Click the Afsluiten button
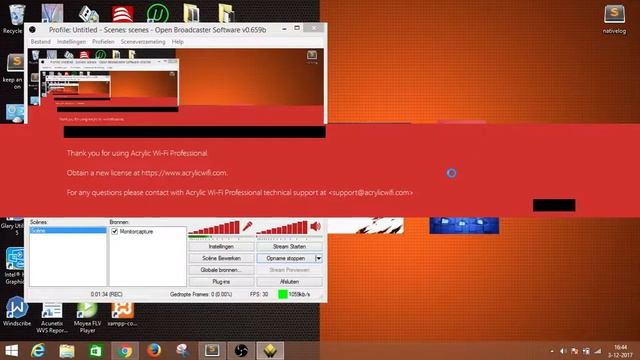The width and height of the screenshot is (640, 360). click(289, 282)
